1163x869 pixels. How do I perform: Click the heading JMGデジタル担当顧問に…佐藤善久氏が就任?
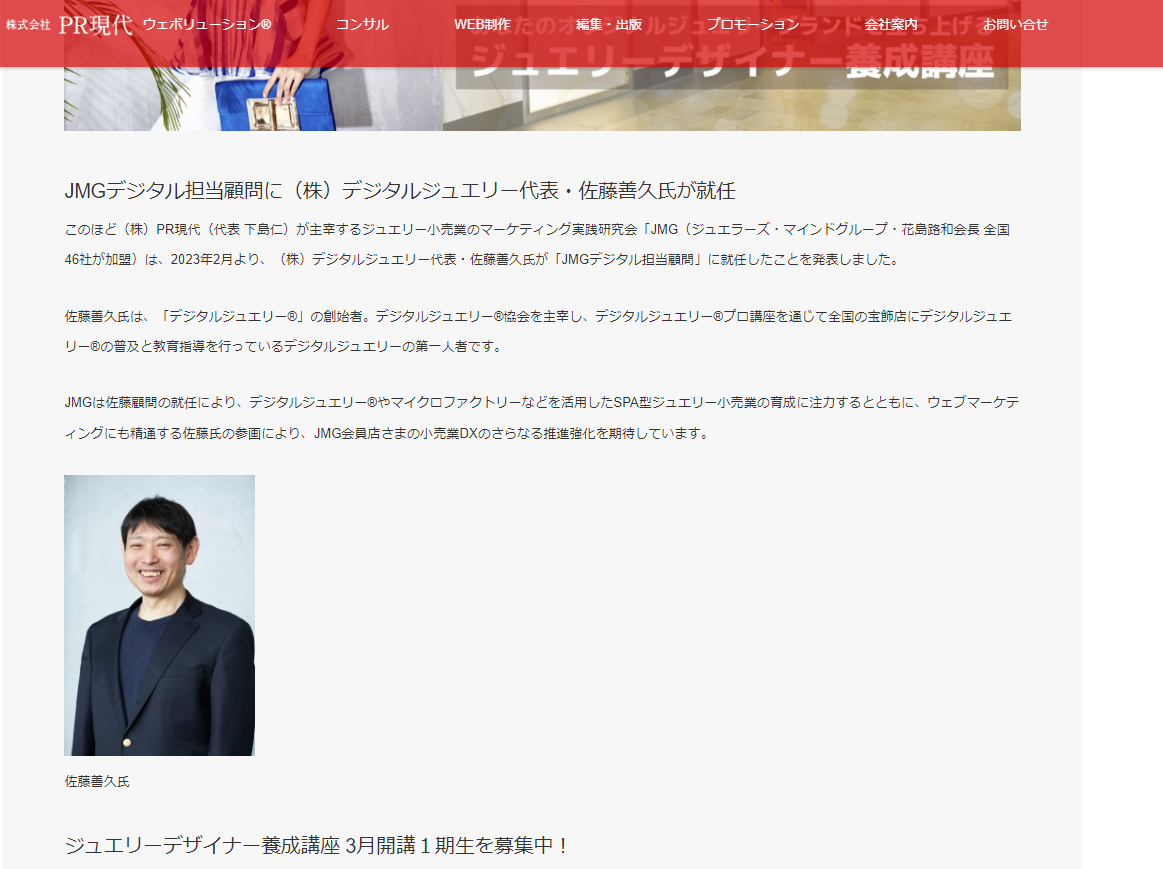coord(400,191)
